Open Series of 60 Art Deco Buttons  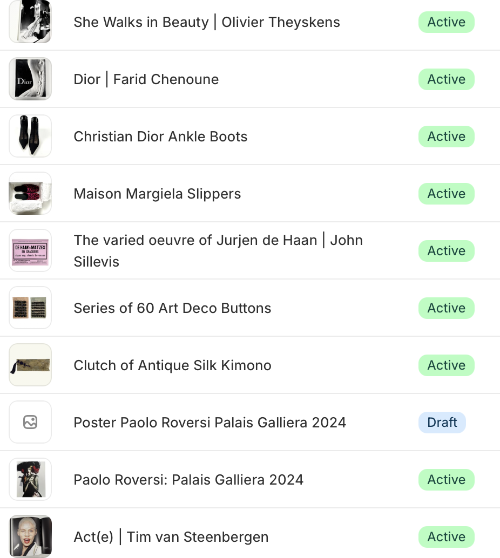pyautogui.click(x=172, y=308)
